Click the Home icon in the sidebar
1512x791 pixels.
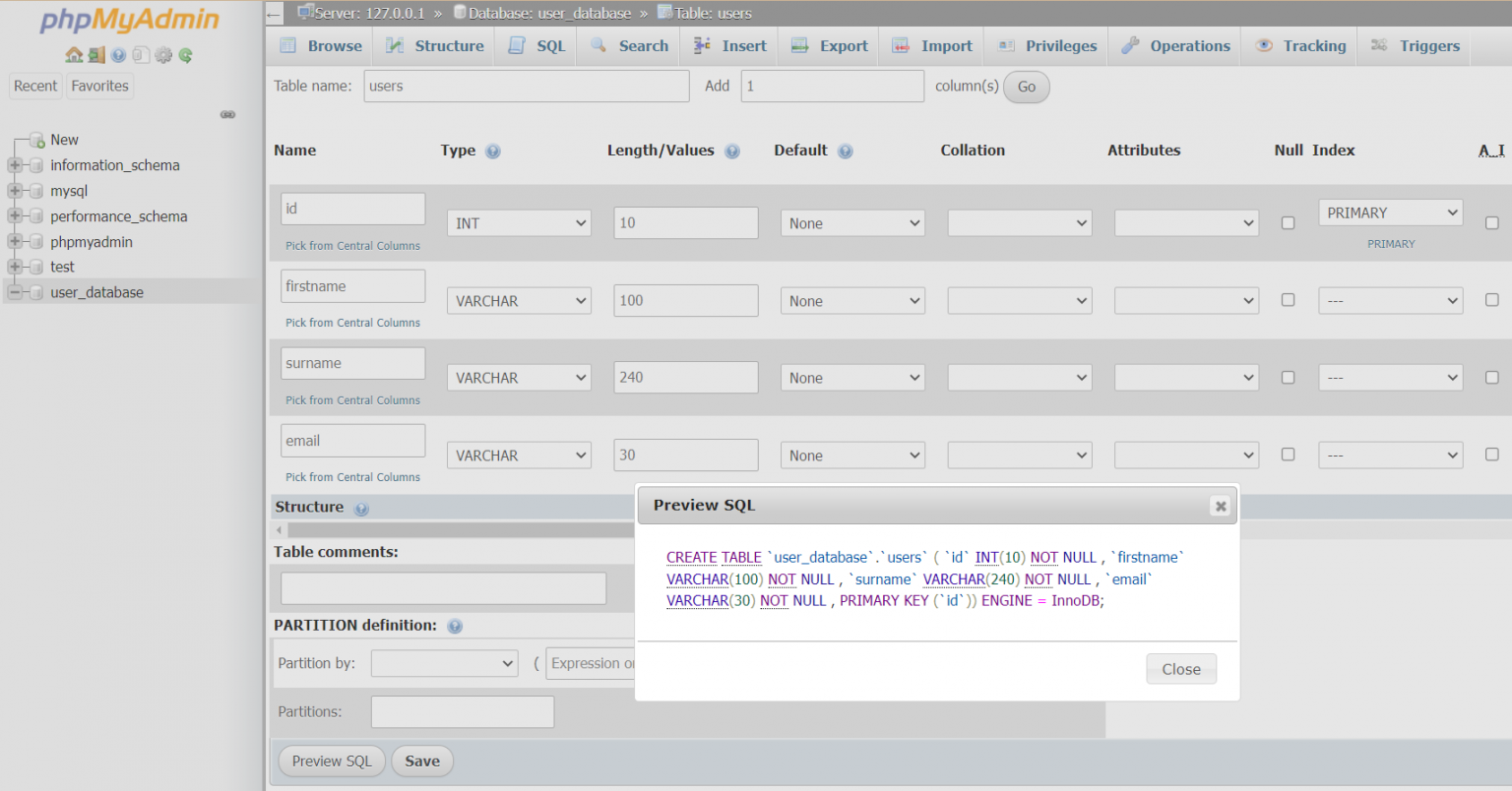tap(74, 55)
